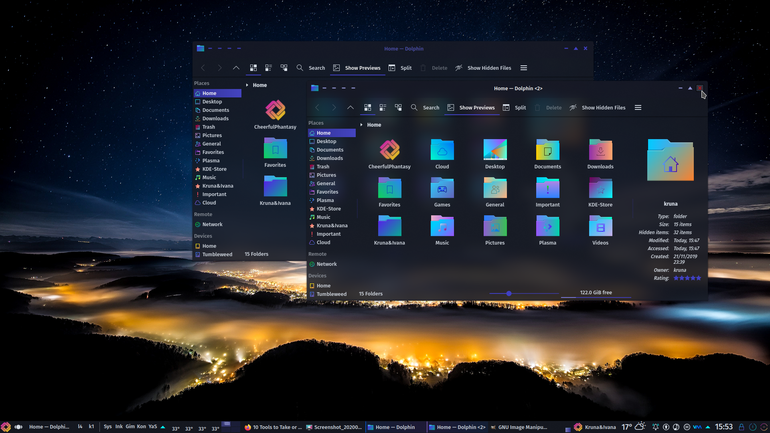Viewport: 770px width, 433px height.
Task: Open the hamburger menu in front Dolphin window
Action: [638, 108]
